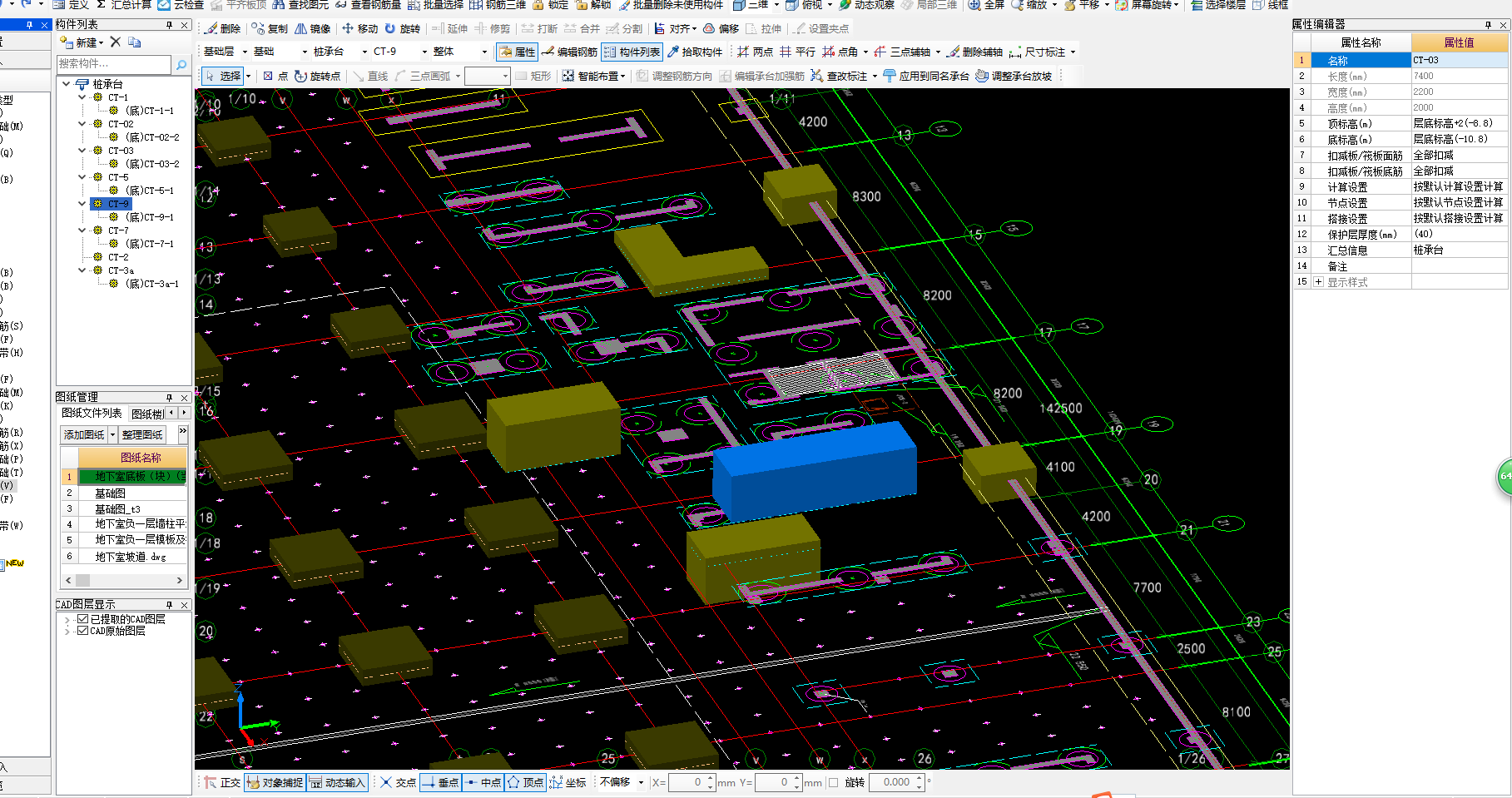Toggle 顶点 snap mode

click(525, 782)
